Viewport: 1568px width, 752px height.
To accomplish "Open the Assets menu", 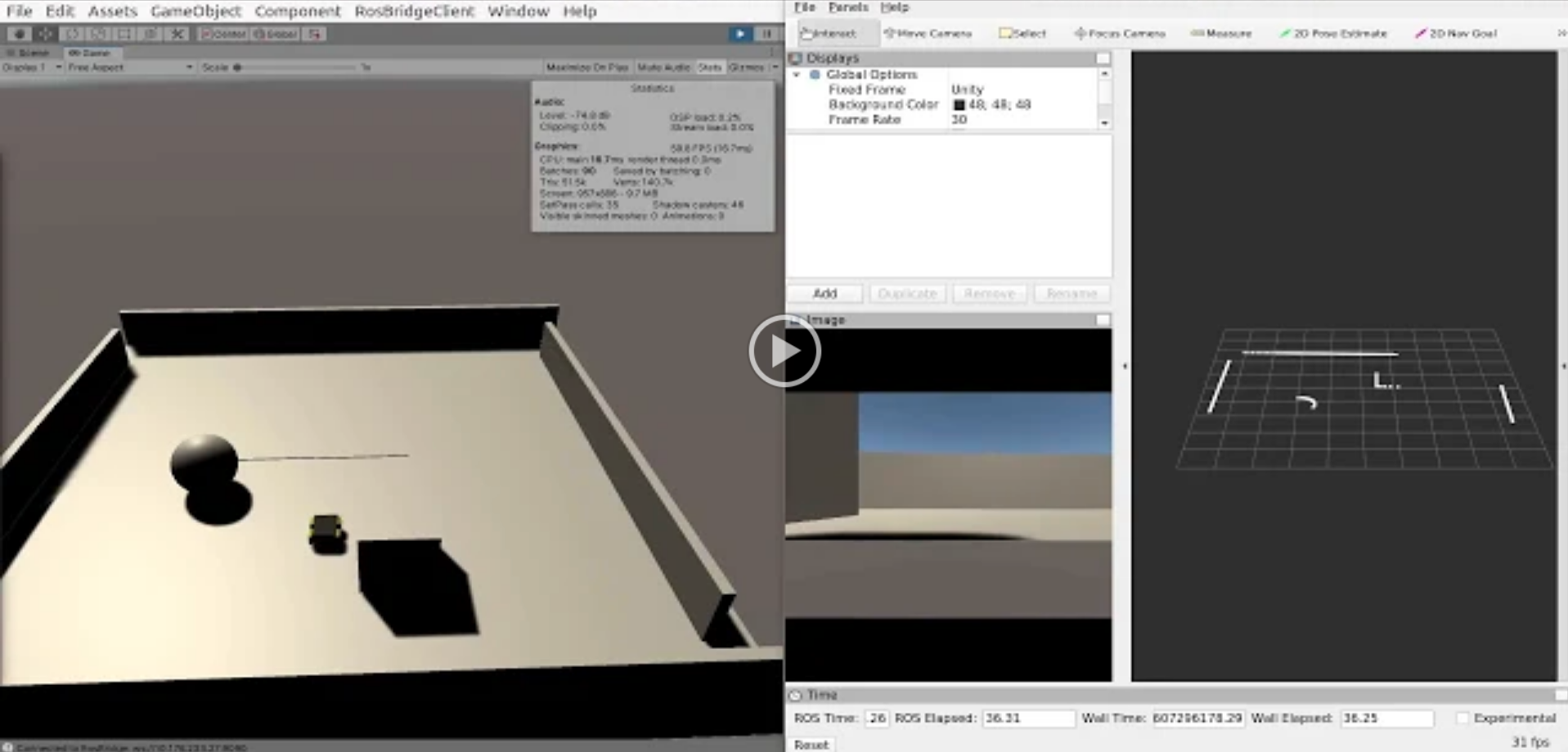I will tap(112, 11).
